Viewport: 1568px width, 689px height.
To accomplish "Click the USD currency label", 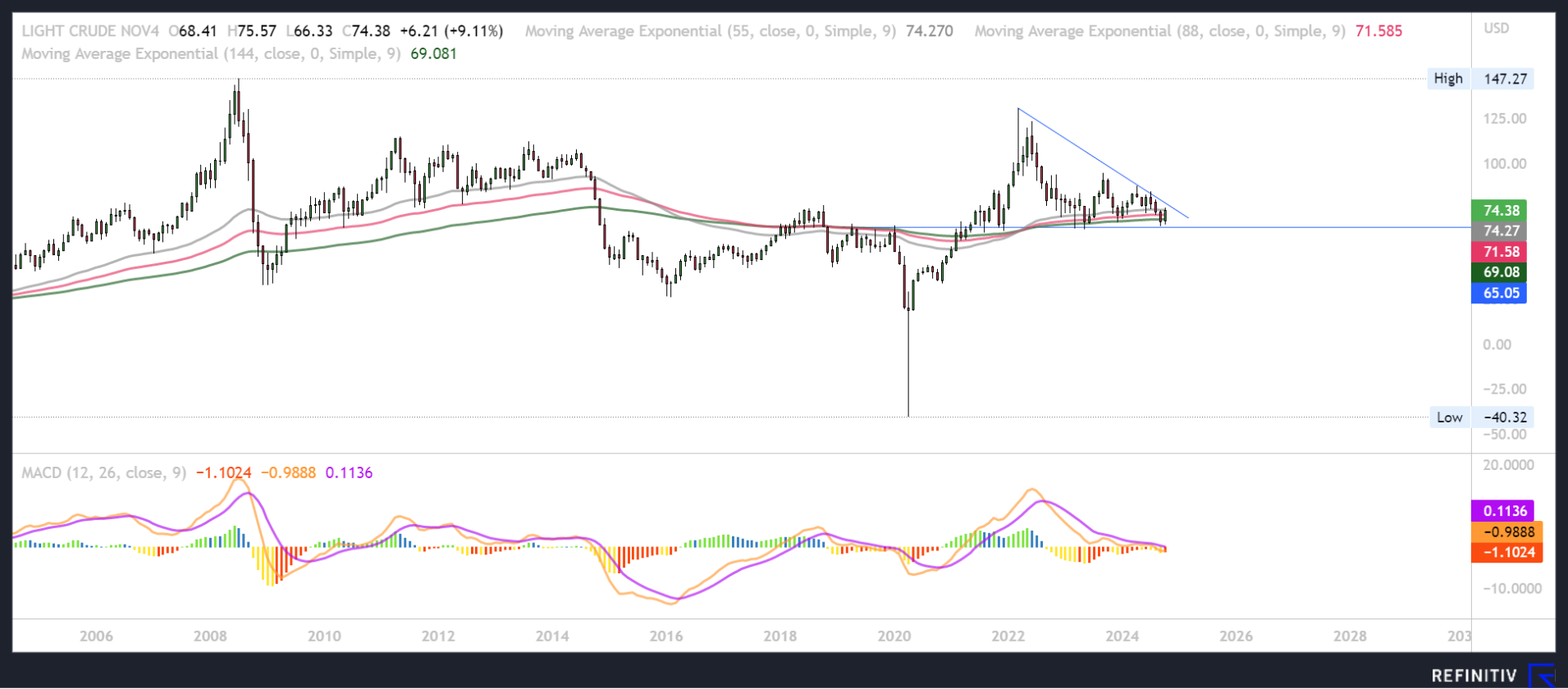I will point(1496,28).
